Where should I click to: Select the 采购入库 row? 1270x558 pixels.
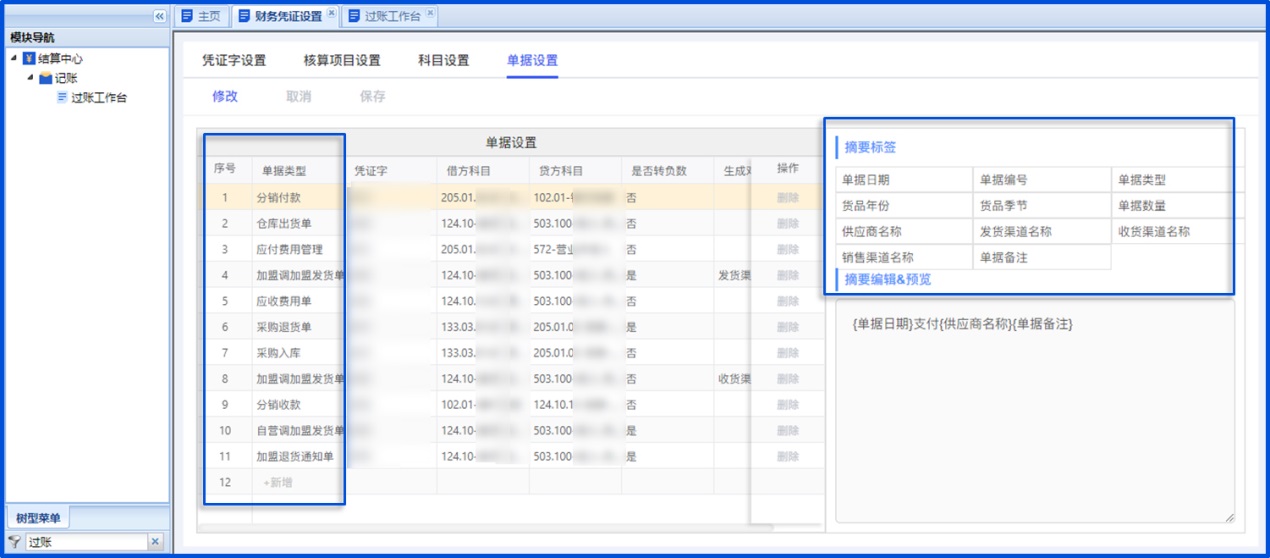coord(510,353)
